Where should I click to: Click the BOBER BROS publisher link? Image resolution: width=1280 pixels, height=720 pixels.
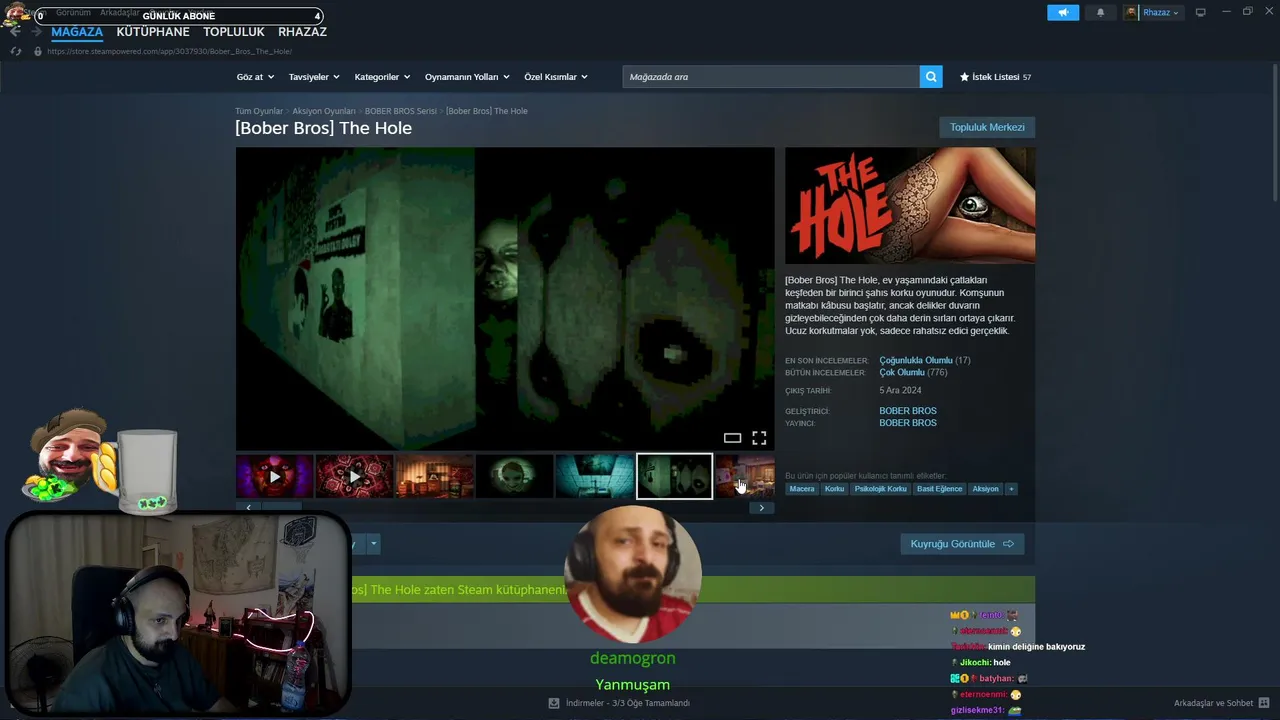tap(908, 423)
